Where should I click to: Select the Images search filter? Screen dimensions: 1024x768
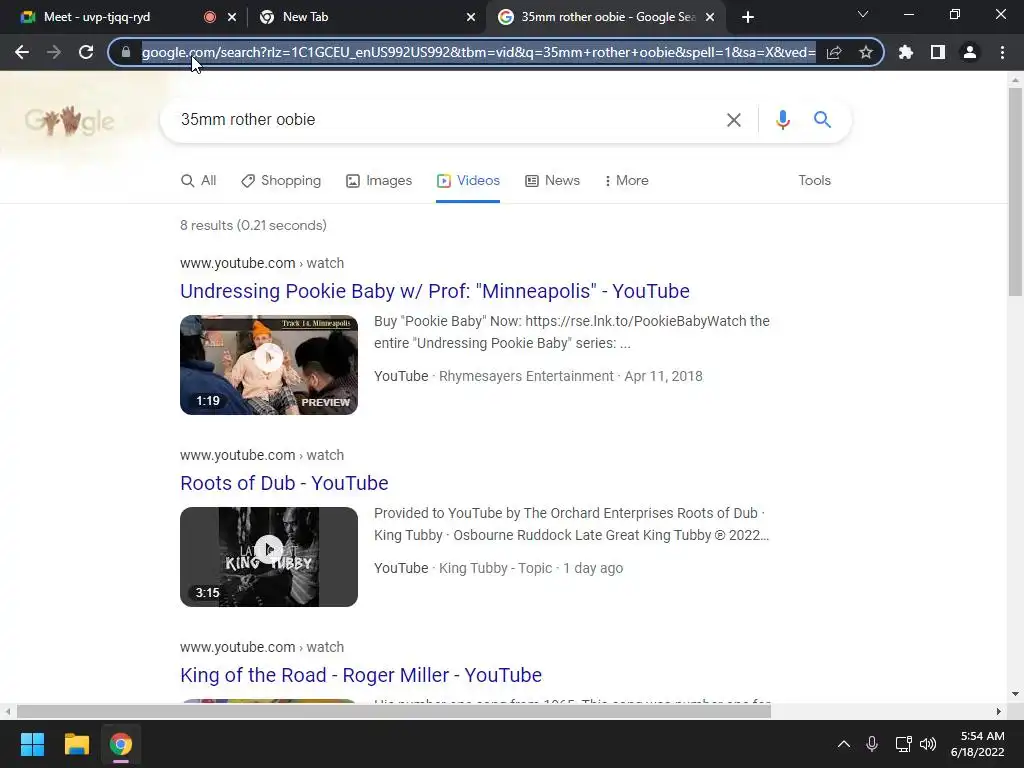pos(379,180)
